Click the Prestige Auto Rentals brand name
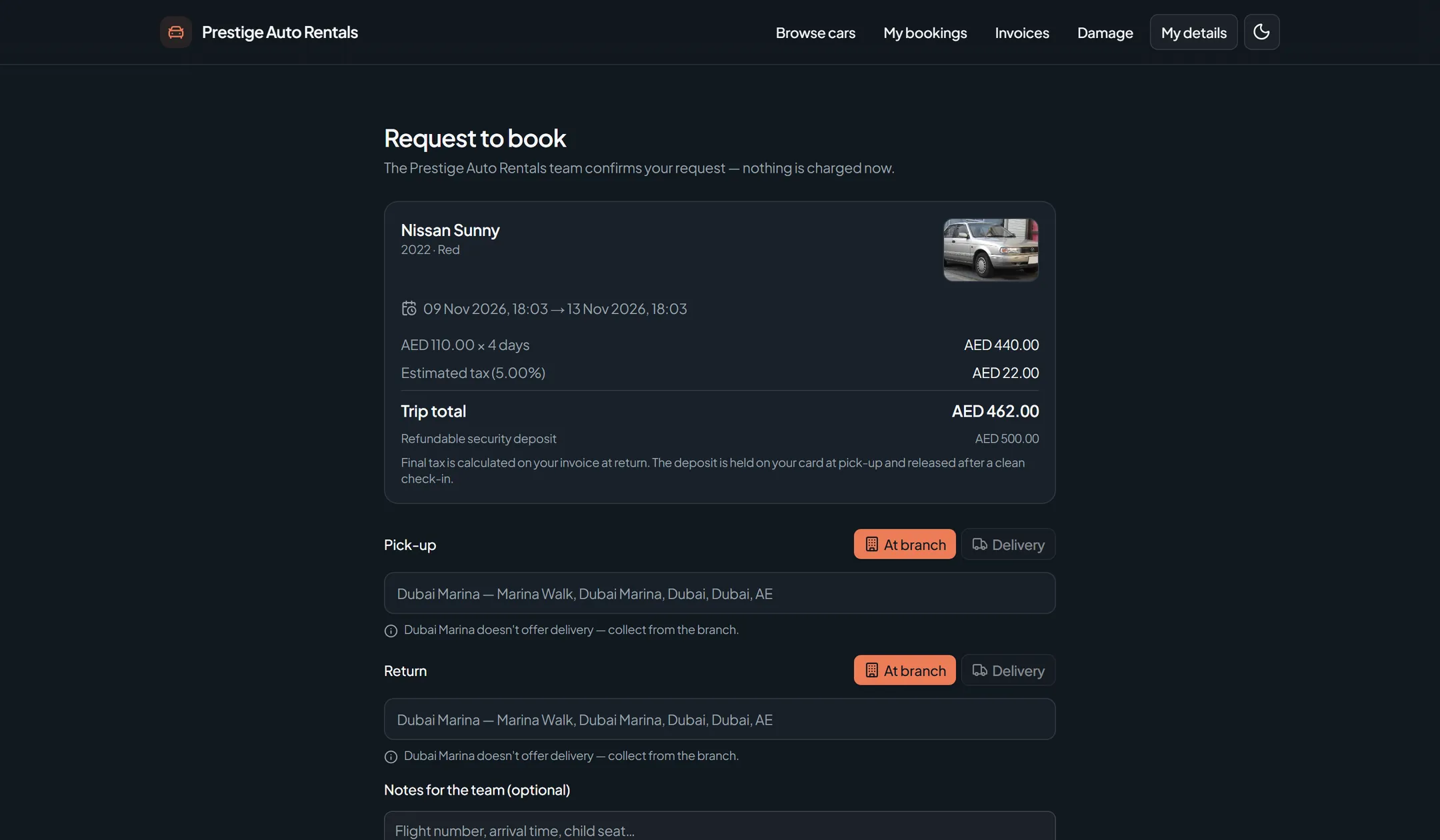This screenshot has height=840, width=1440. 280,32
